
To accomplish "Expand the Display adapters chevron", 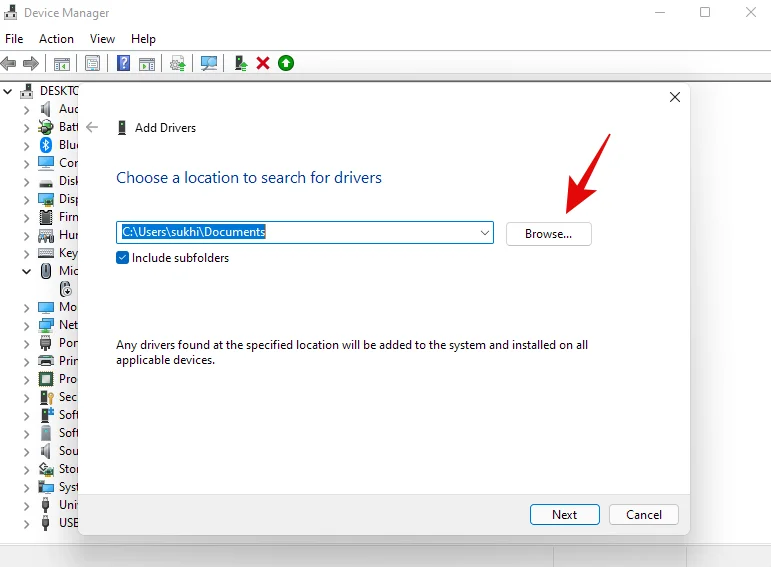I will (x=27, y=199).
